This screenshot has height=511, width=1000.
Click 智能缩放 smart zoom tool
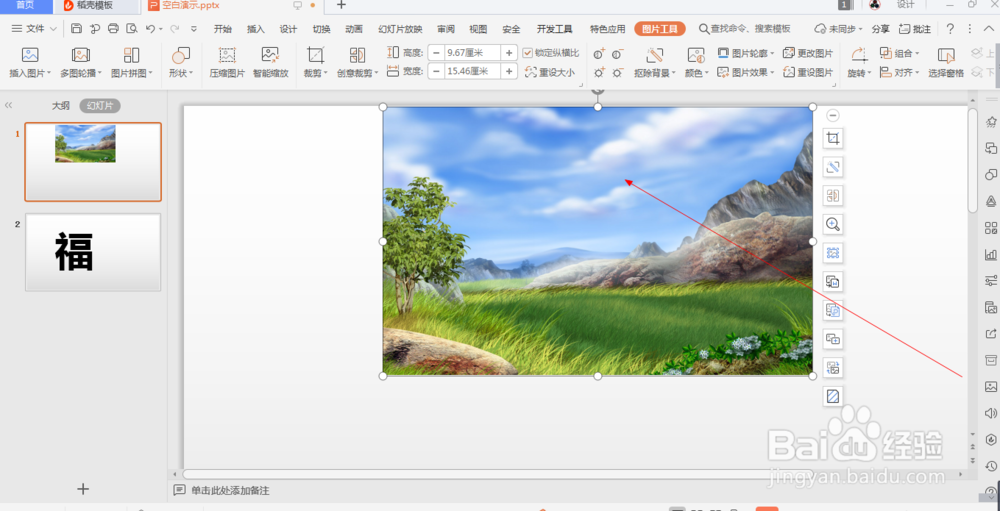[270, 63]
